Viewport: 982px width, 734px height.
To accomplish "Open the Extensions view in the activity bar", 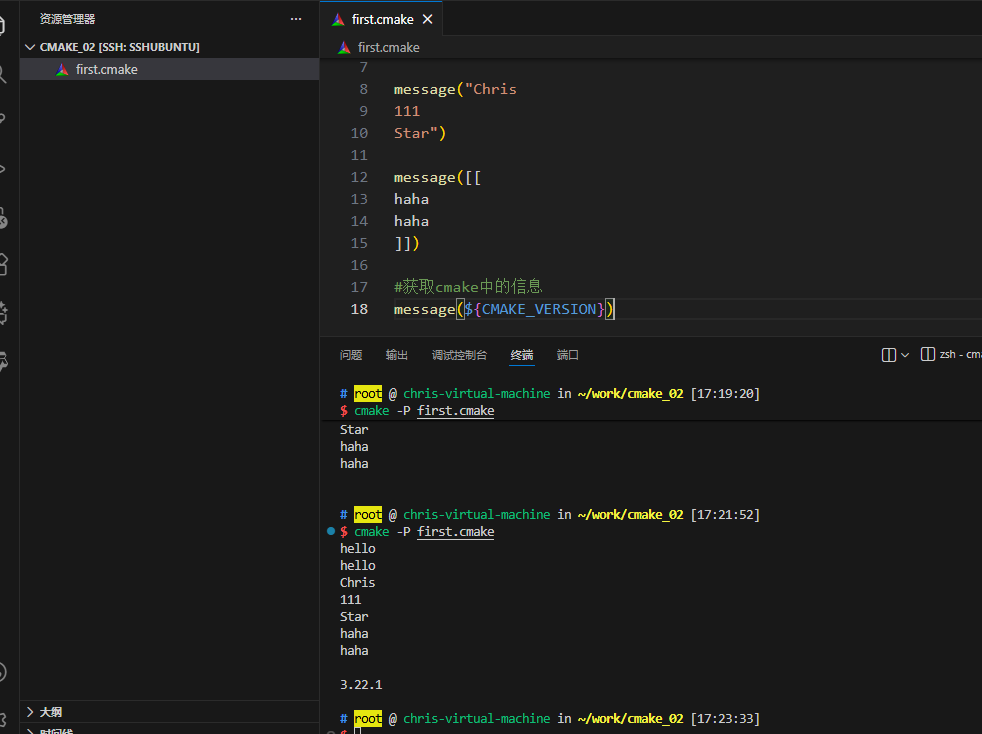I will (x=4, y=264).
